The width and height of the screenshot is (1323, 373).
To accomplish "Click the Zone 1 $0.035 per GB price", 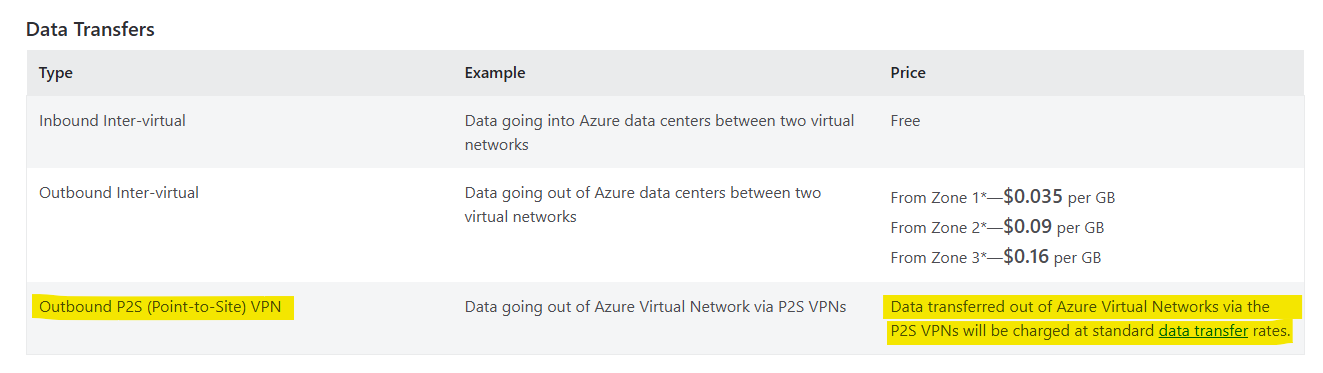I will coord(1002,197).
